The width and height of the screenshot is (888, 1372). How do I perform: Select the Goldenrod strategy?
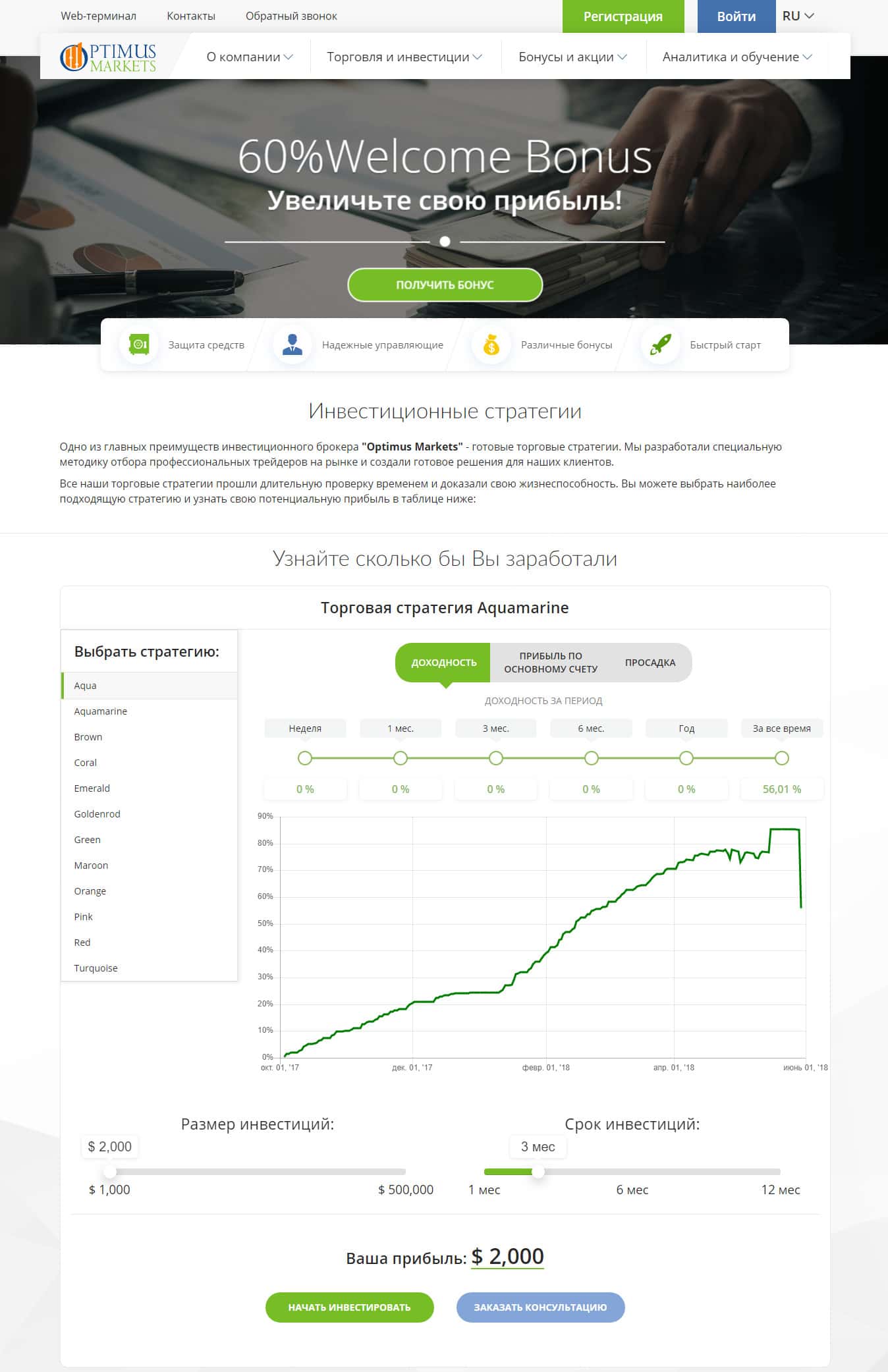click(149, 814)
